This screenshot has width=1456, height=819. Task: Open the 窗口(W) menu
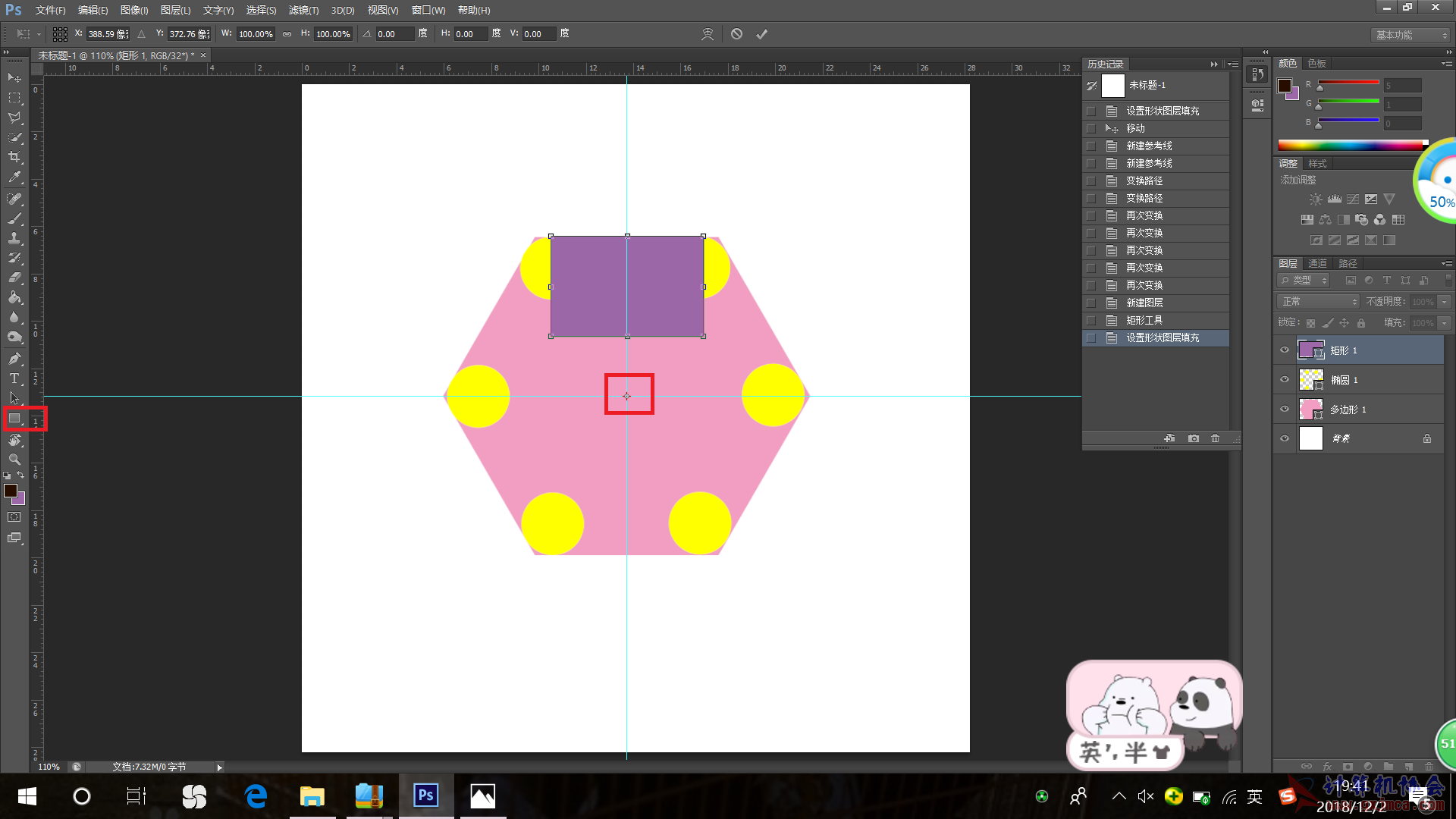point(428,10)
